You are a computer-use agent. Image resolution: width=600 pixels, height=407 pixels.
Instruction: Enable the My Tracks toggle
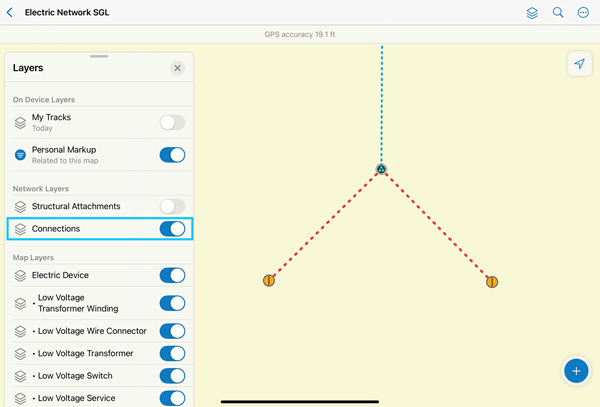pyautogui.click(x=172, y=123)
